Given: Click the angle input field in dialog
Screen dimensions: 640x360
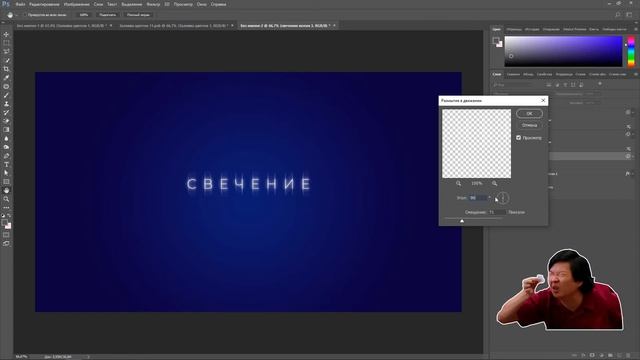Looking at the screenshot, I should point(478,198).
